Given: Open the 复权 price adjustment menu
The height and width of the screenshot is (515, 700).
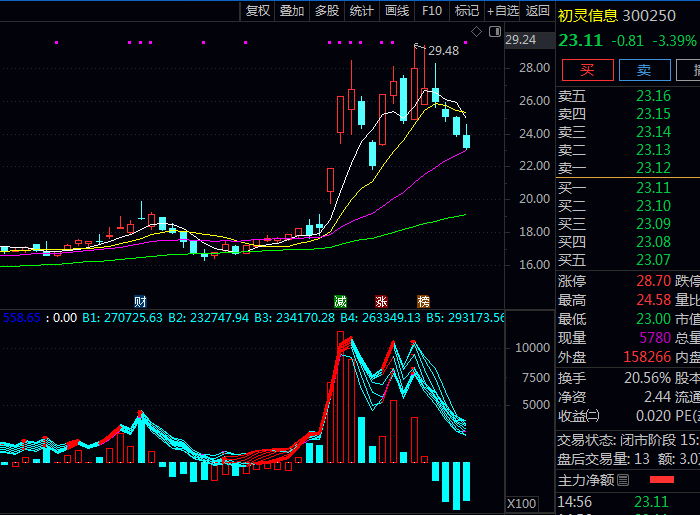Looking at the screenshot, I should (258, 11).
